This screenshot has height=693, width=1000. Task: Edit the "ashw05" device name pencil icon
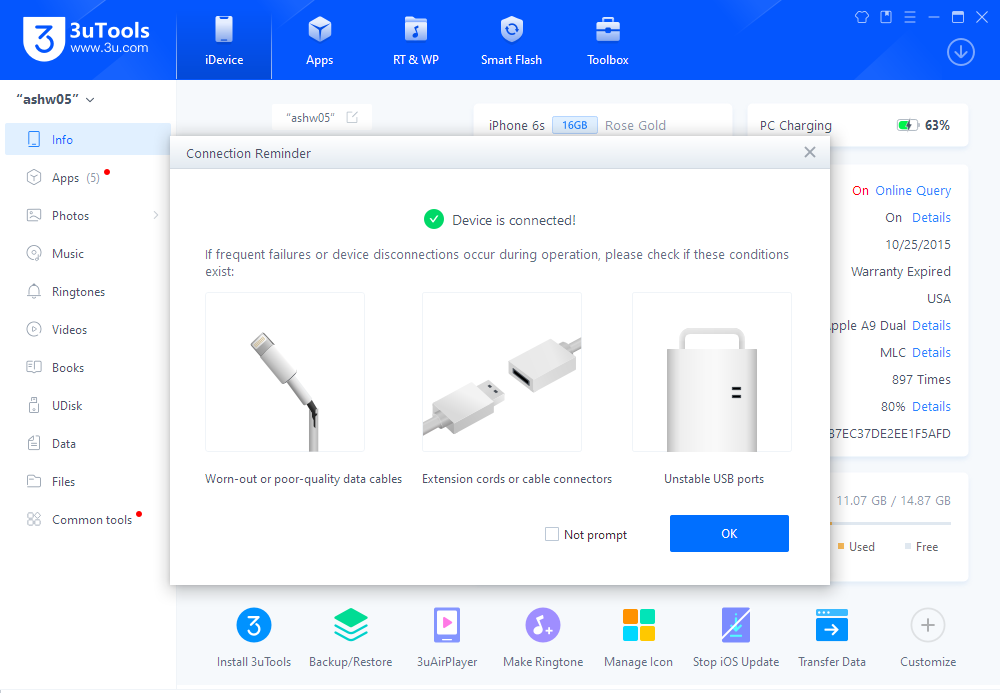point(352,117)
